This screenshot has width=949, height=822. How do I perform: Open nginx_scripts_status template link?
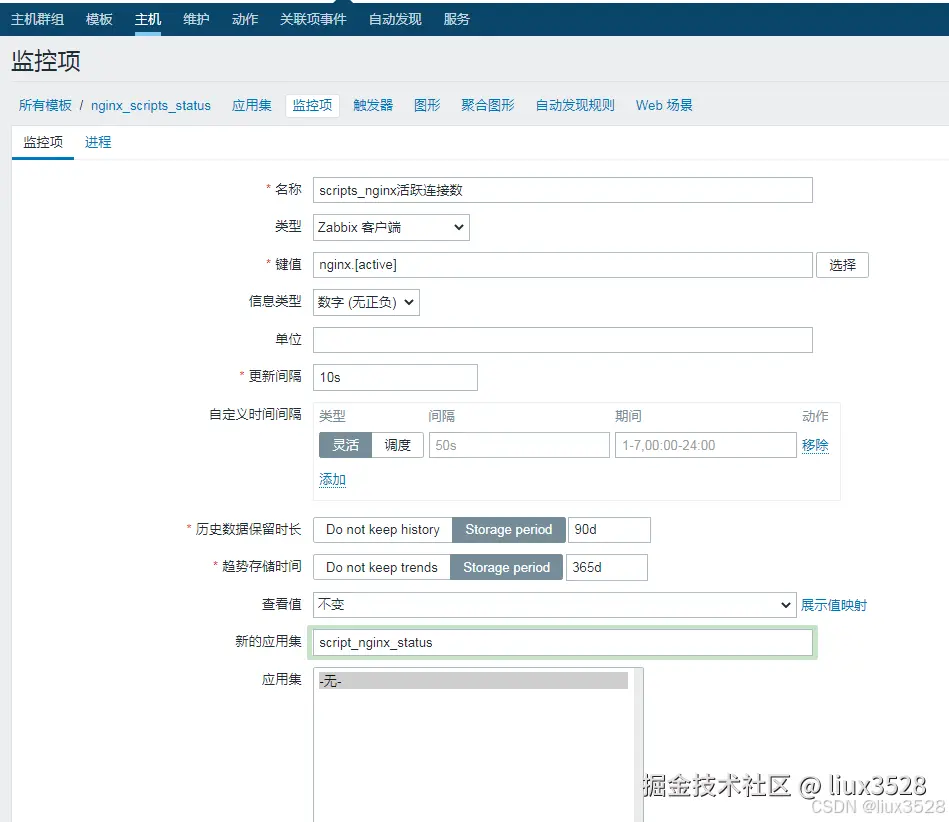pyautogui.click(x=151, y=105)
